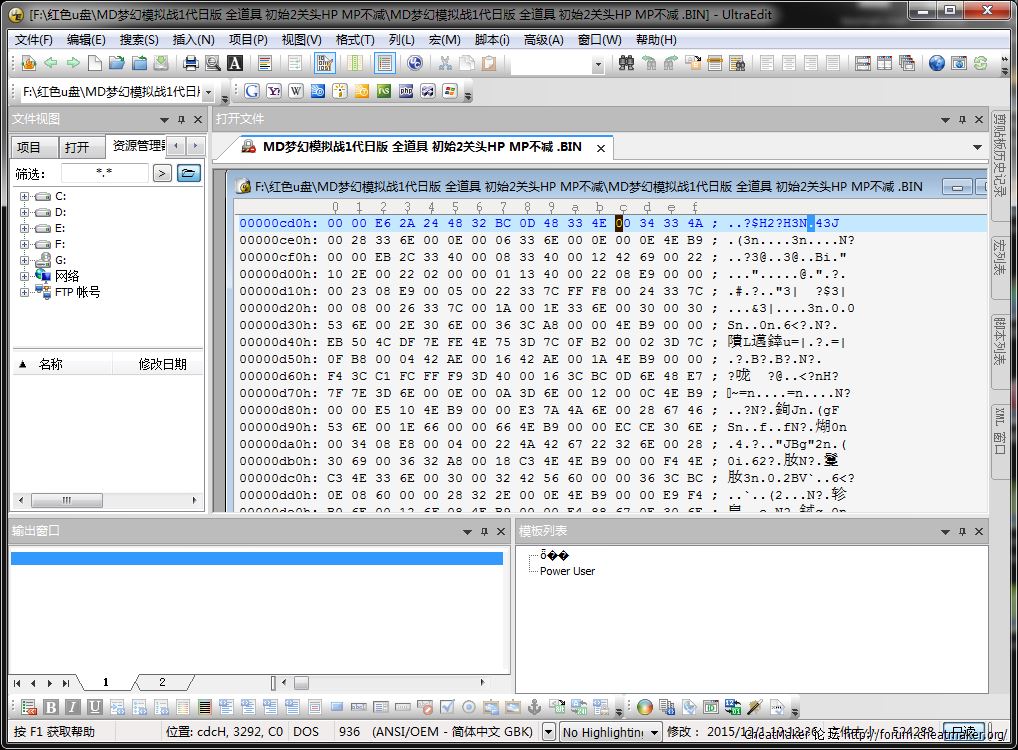This screenshot has width=1018, height=750.
Task: Select Power User in template list
Action: [567, 571]
